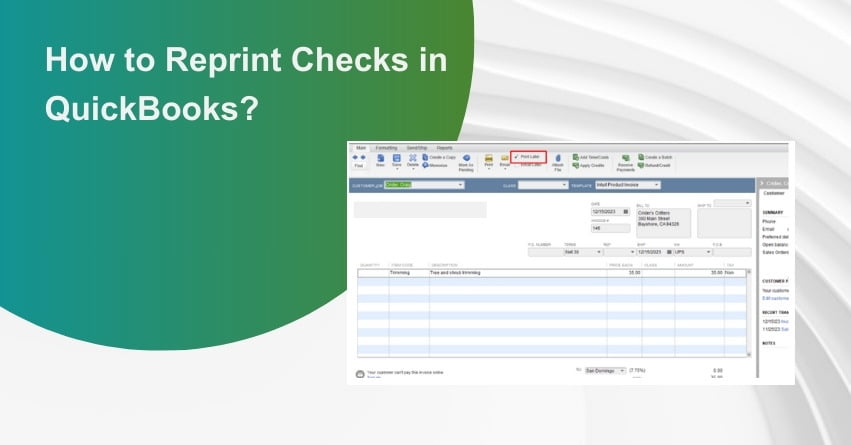Viewport: 851px width, 445px height.
Task: Click the next record arrow above Find
Action: [x=363, y=157]
